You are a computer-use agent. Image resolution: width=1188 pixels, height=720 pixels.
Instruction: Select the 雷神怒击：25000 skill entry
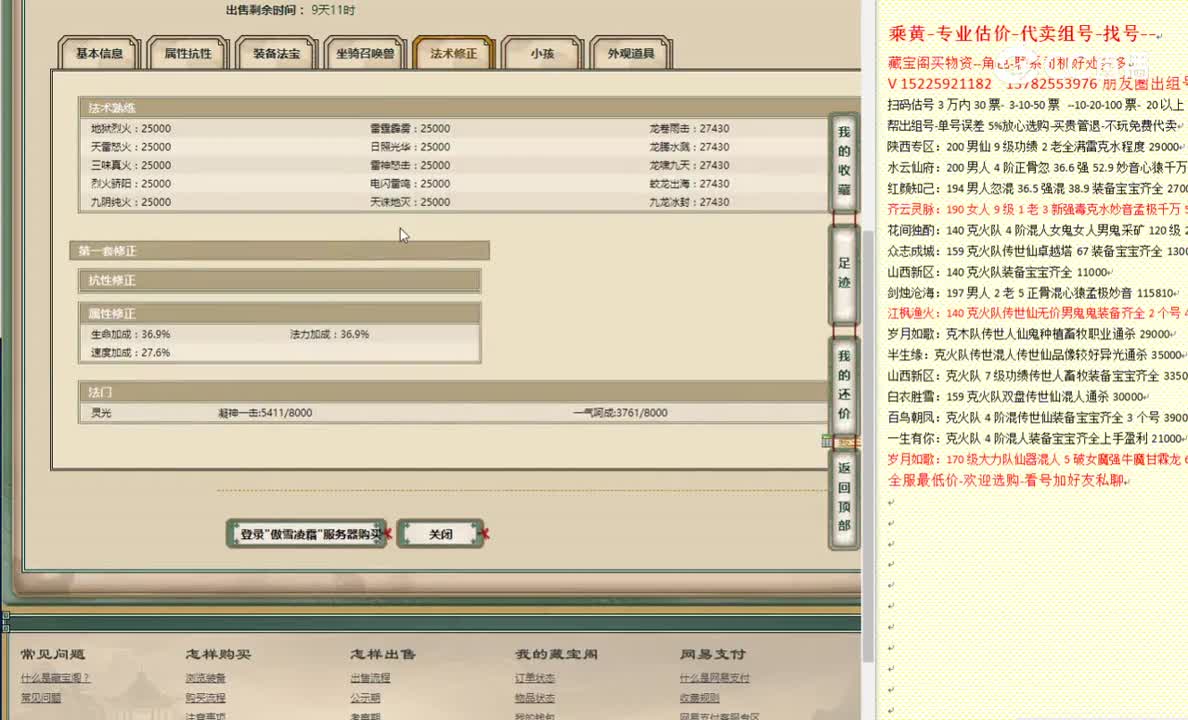[410, 165]
